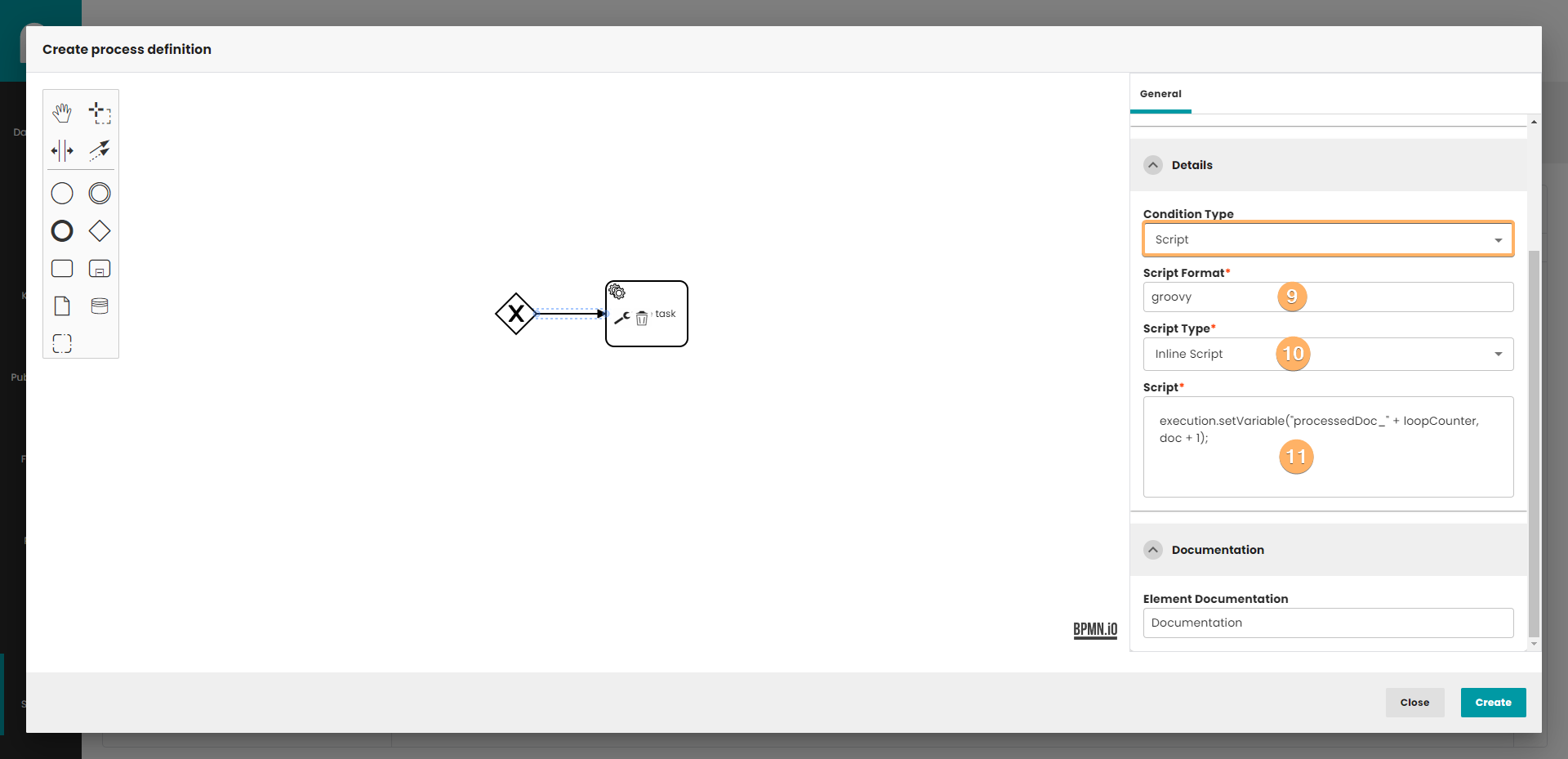The width and height of the screenshot is (1568, 759).
Task: Pick the start event circle shape
Action: point(62,194)
